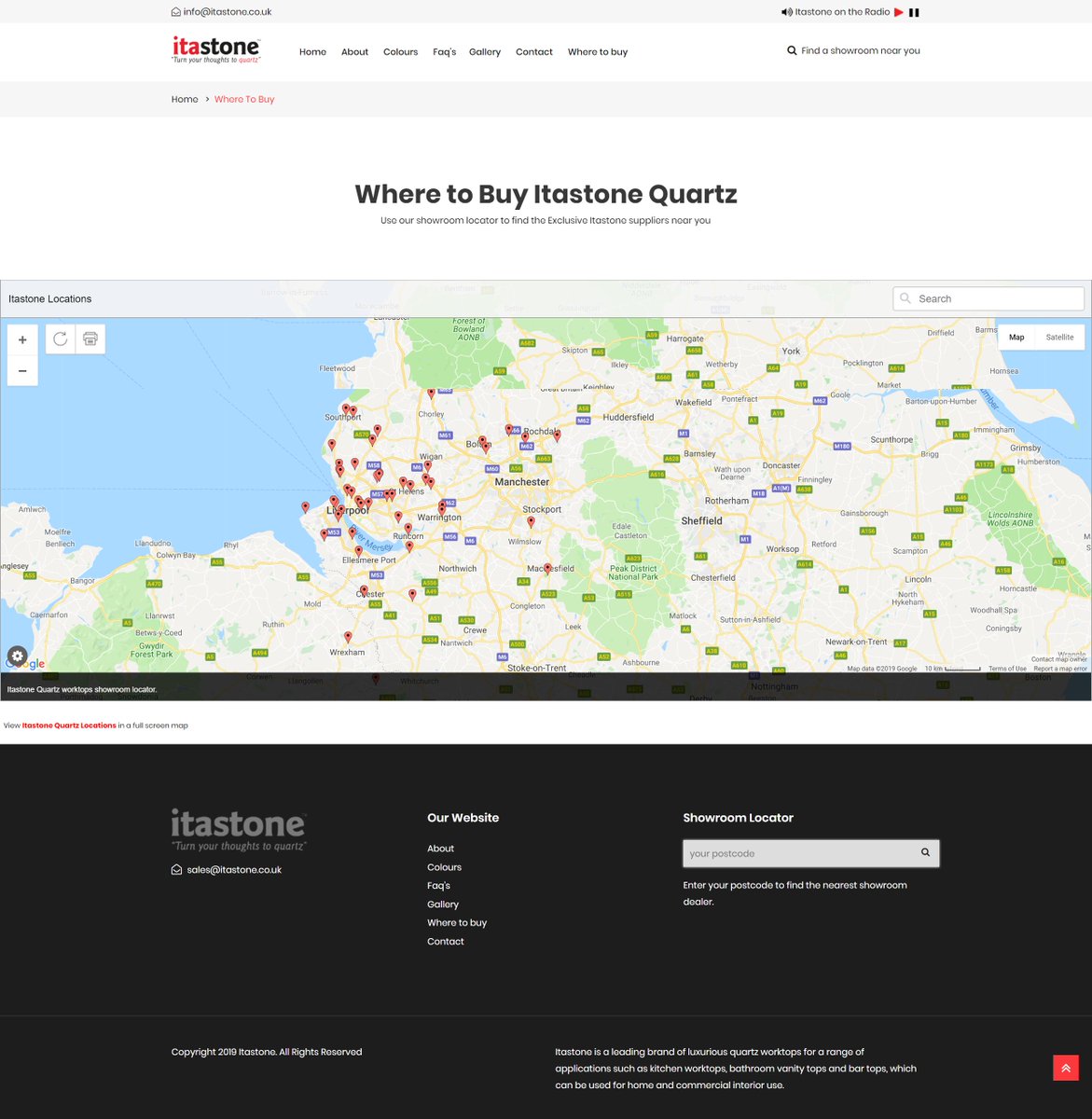Click the Itastone Locations map title
The image size is (1092, 1119).
(x=50, y=299)
